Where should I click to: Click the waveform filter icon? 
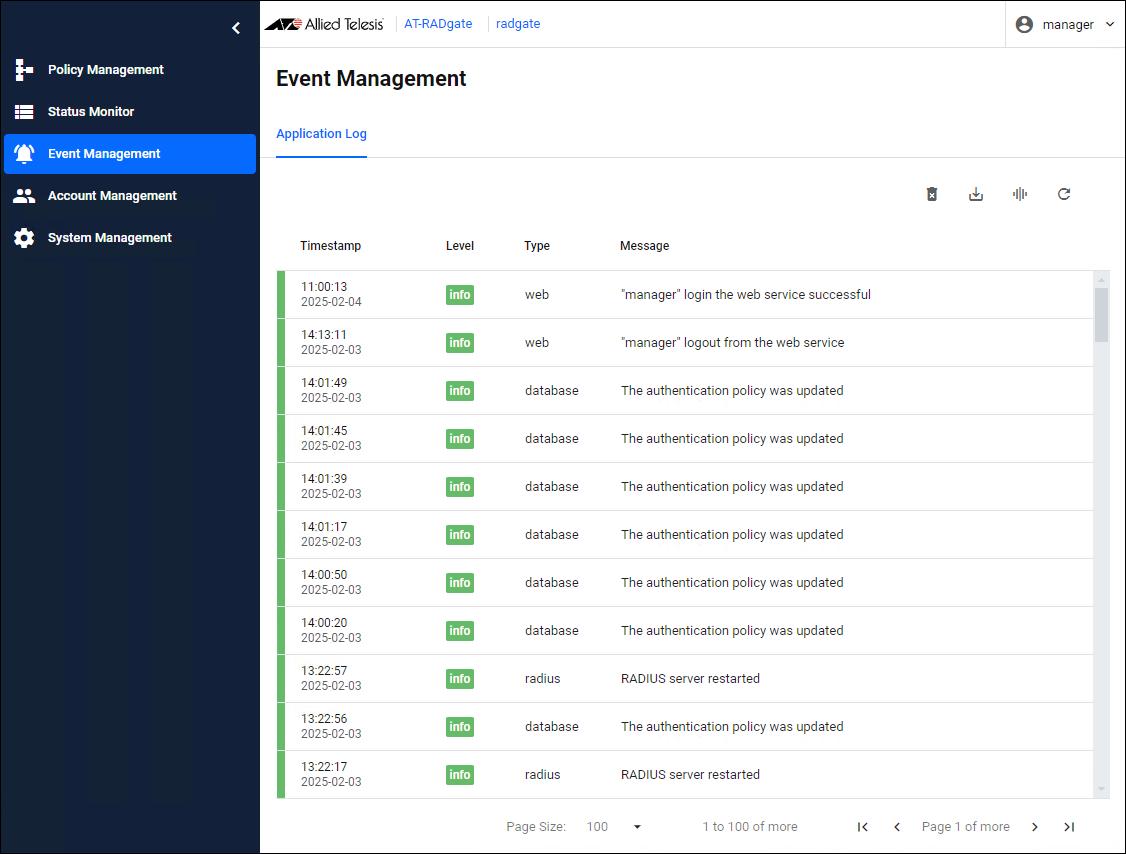(1020, 194)
